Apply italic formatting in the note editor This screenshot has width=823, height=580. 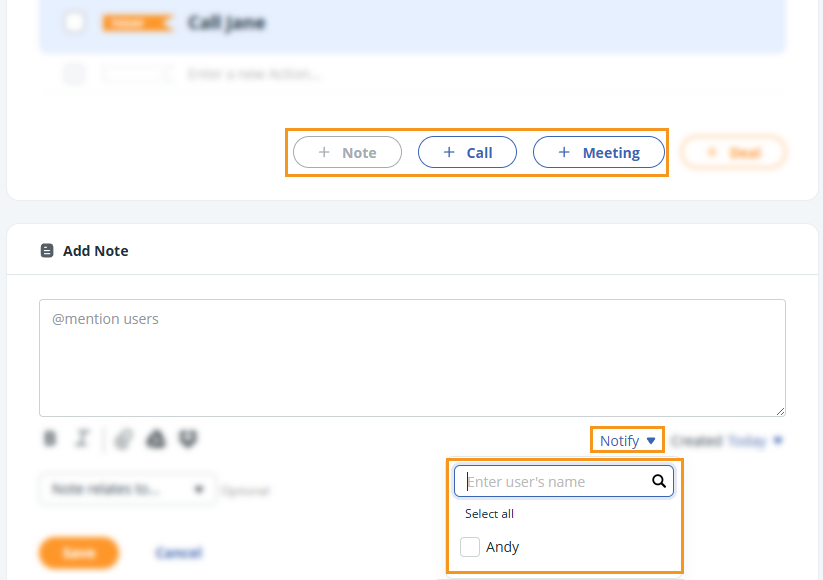pos(83,439)
